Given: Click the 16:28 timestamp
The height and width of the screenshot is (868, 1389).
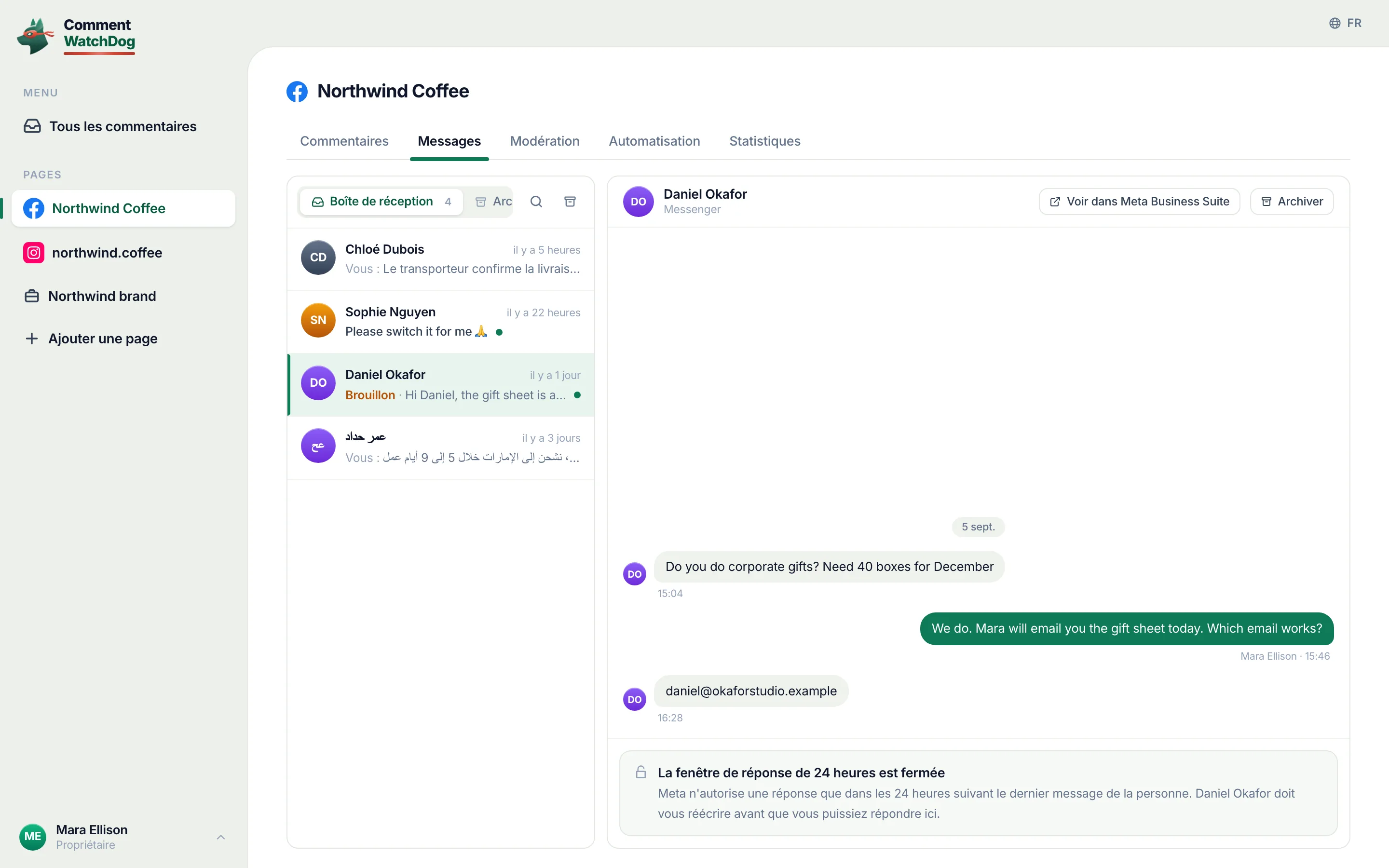Looking at the screenshot, I should tap(670, 718).
